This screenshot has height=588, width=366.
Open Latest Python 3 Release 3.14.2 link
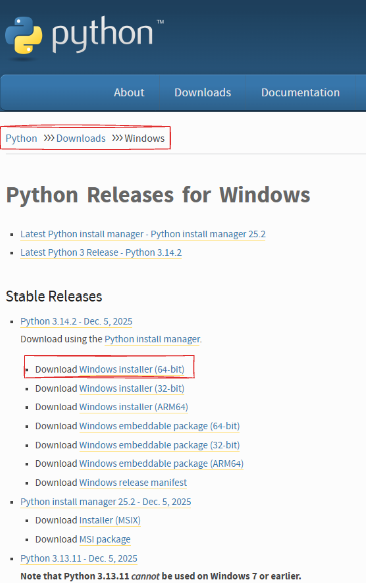pos(101,253)
